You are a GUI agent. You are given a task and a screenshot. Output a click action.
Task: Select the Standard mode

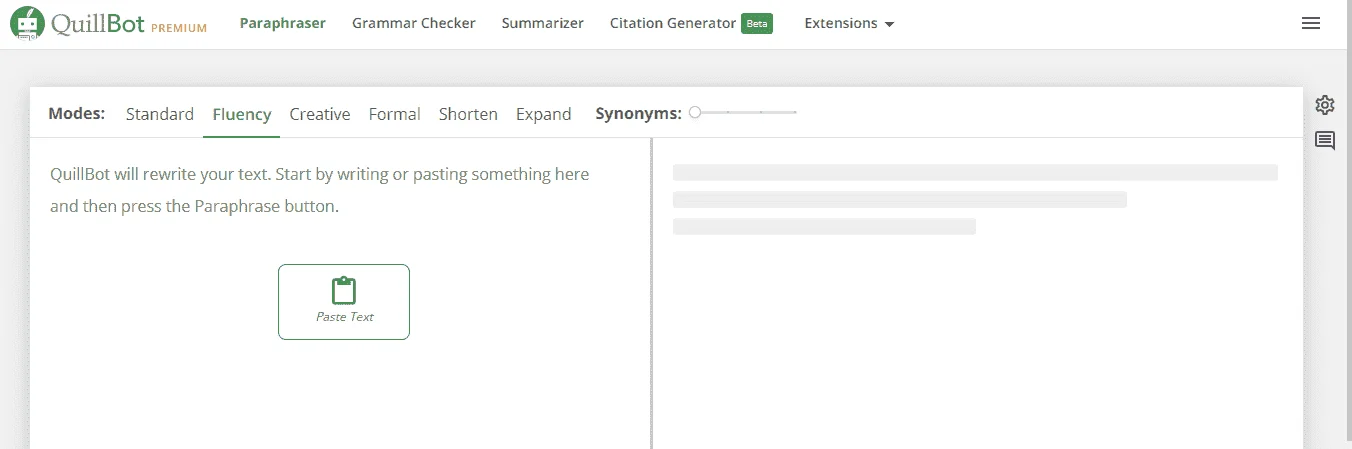pyautogui.click(x=160, y=114)
